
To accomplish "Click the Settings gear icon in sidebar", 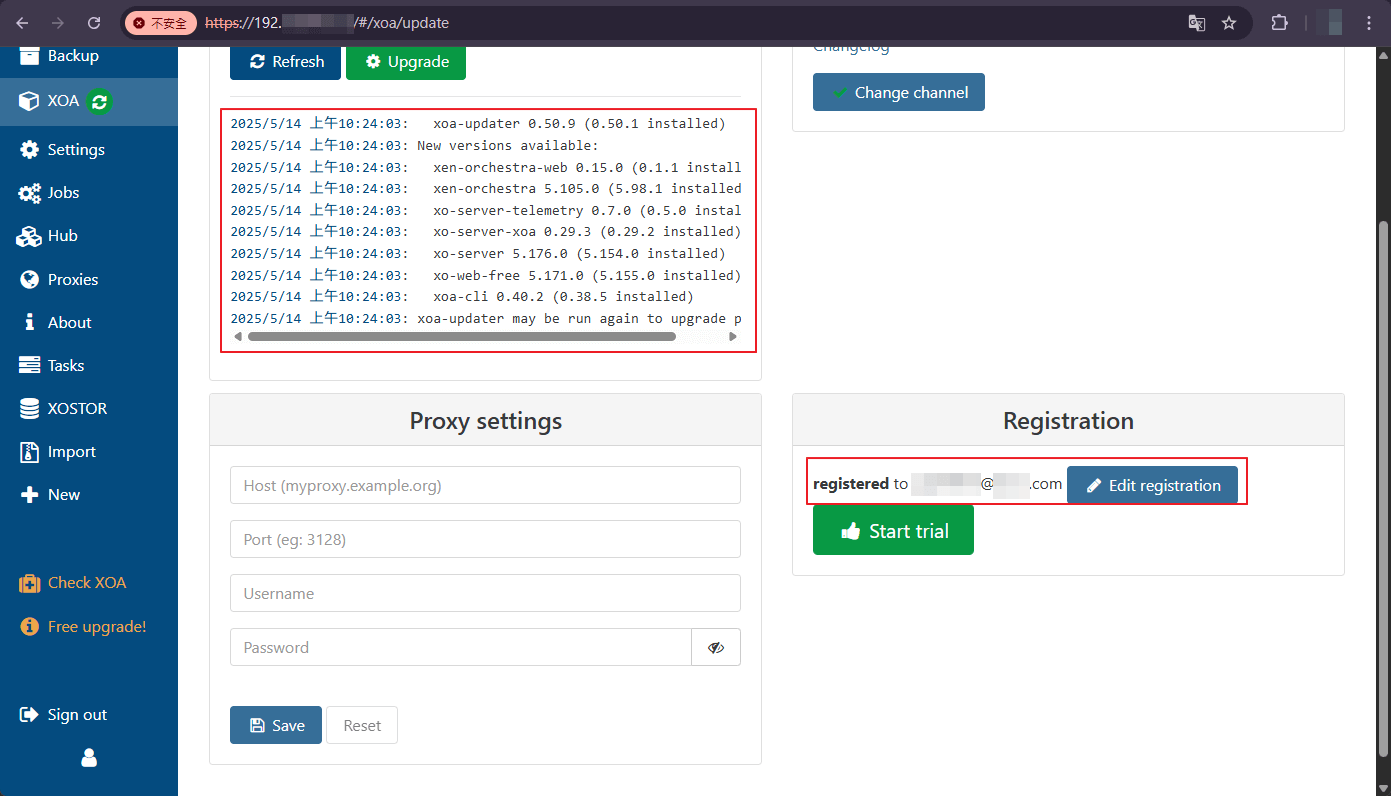I will [x=29, y=149].
